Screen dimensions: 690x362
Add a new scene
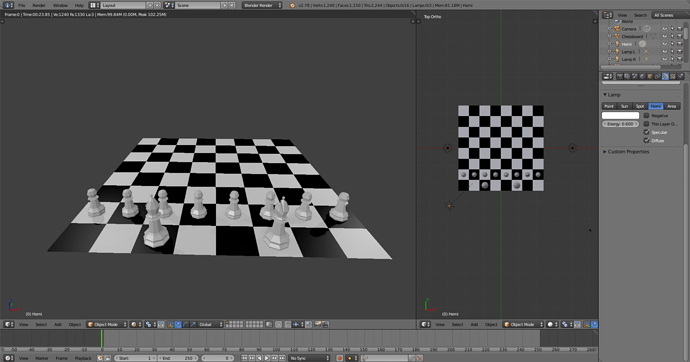224,5
